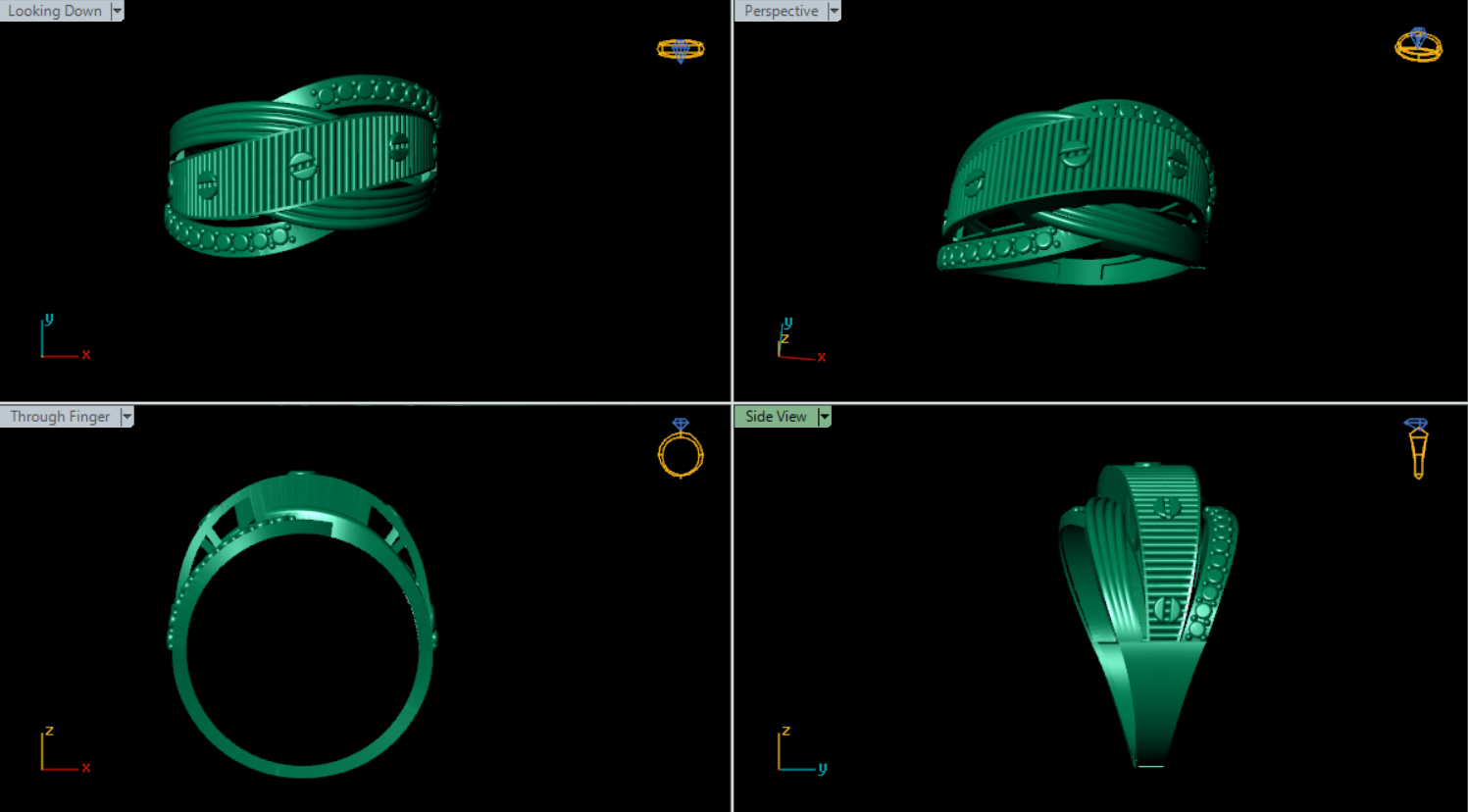Expand the Side View viewport dropdown arrow

(x=825, y=417)
